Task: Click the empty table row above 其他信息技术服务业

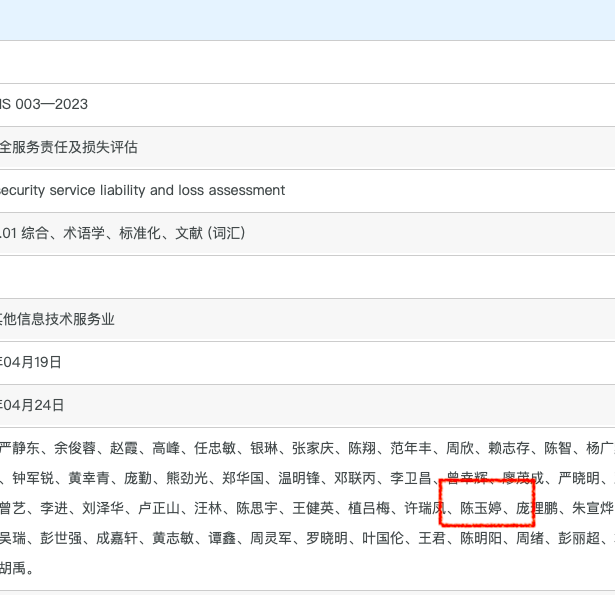Action: pyautogui.click(x=300, y=276)
